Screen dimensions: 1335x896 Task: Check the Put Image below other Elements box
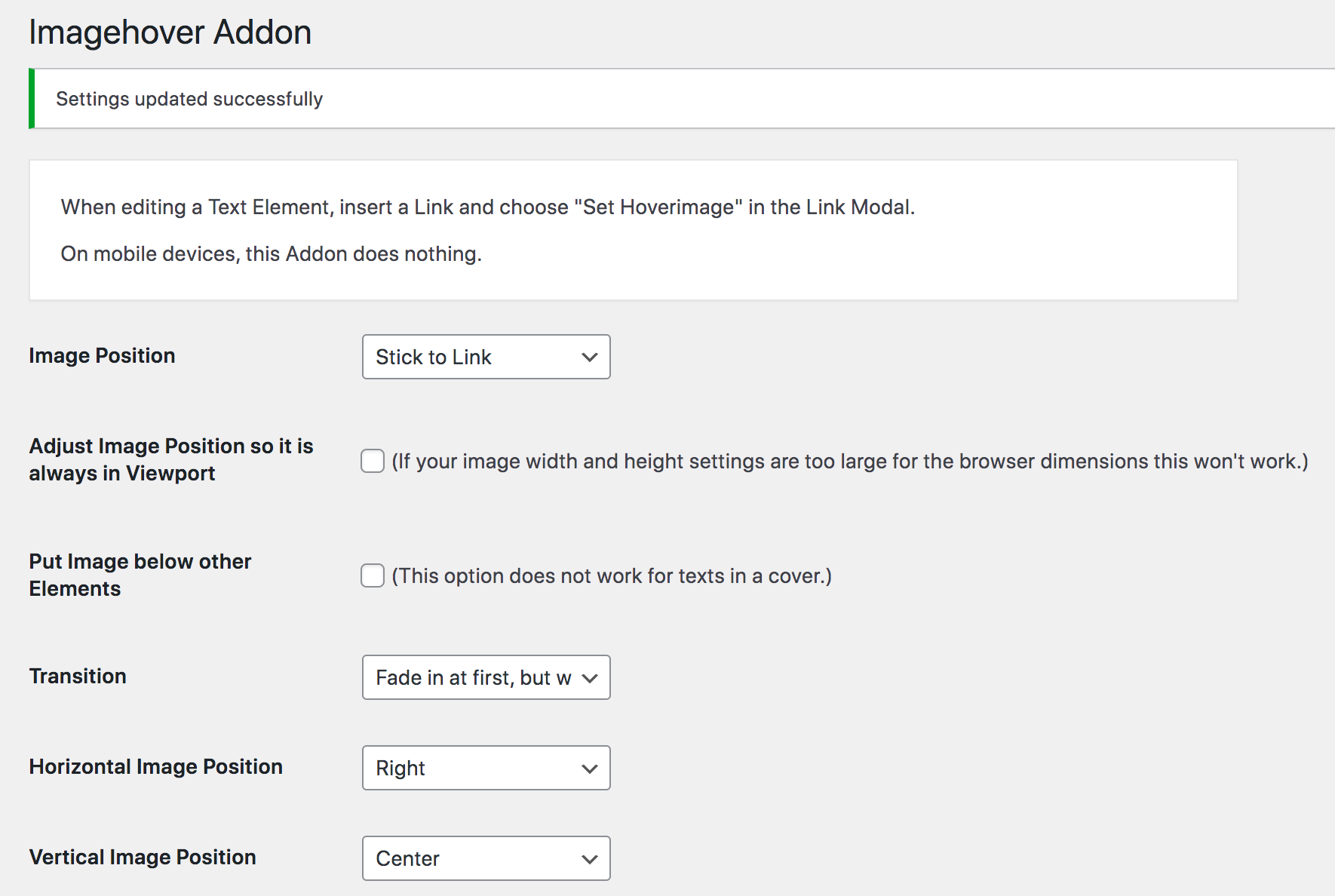373,575
